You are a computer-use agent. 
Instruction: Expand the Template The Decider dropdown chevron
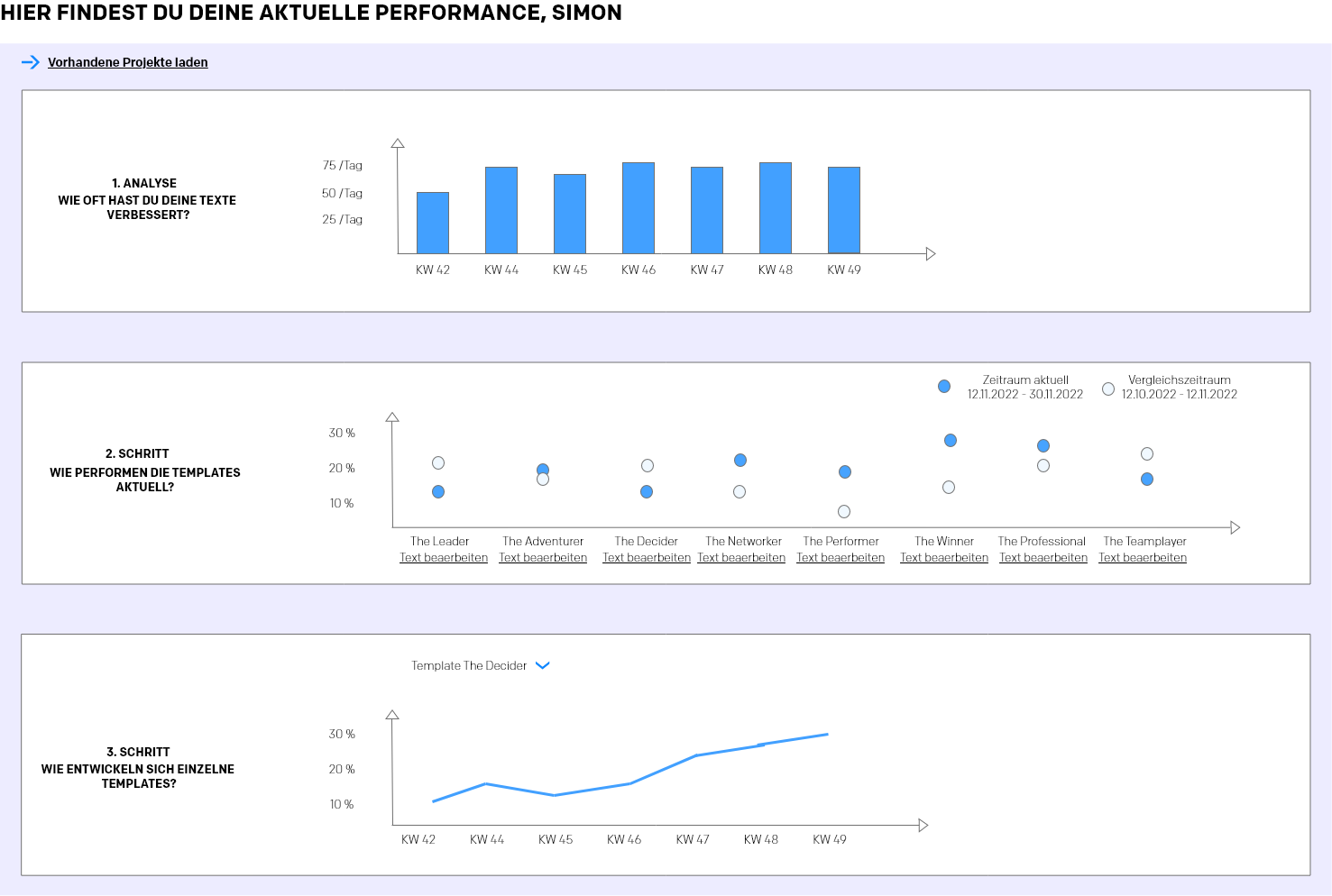(x=543, y=665)
